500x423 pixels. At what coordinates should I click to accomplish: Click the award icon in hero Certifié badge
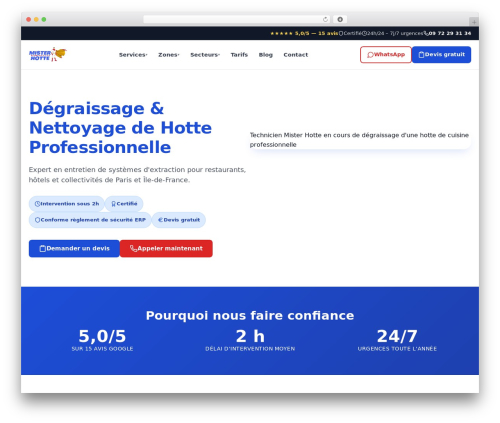pyautogui.click(x=113, y=204)
